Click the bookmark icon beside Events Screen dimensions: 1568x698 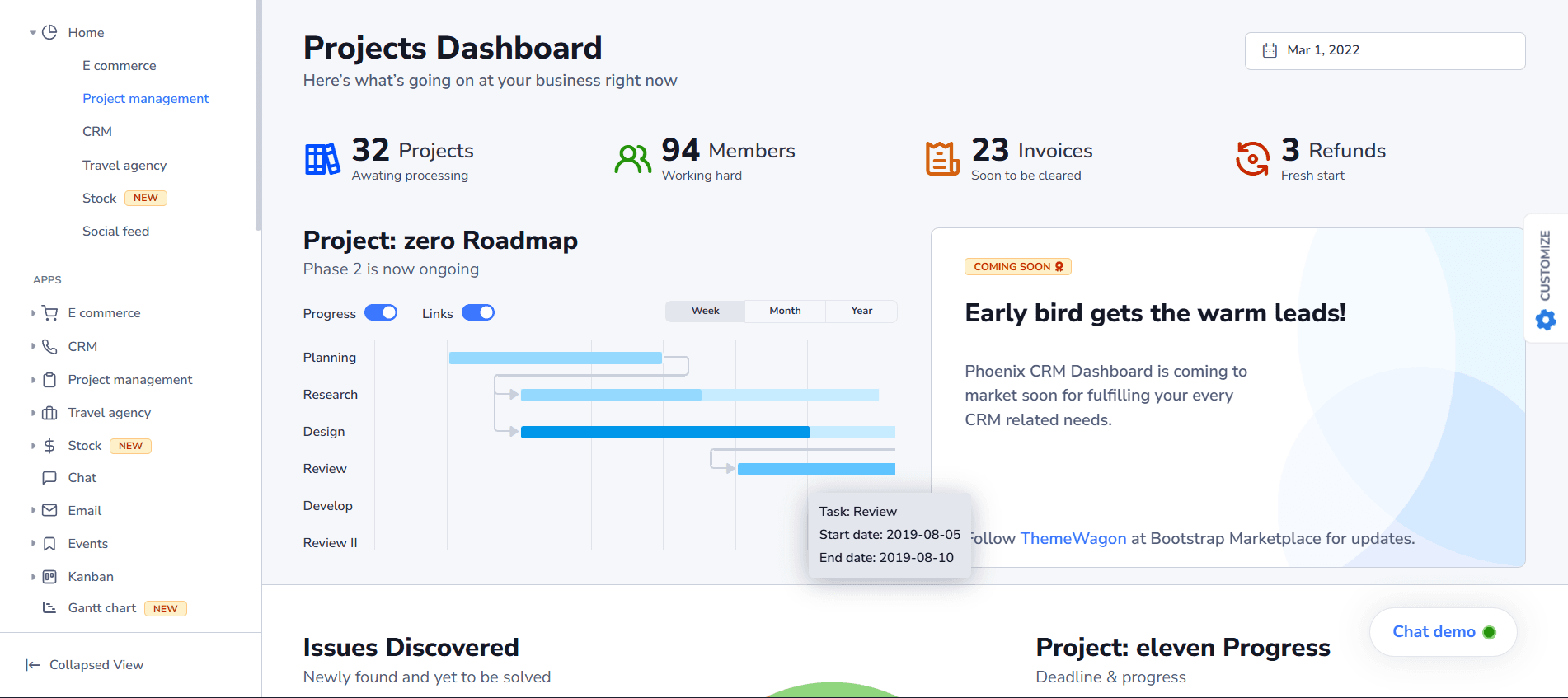pyautogui.click(x=49, y=544)
